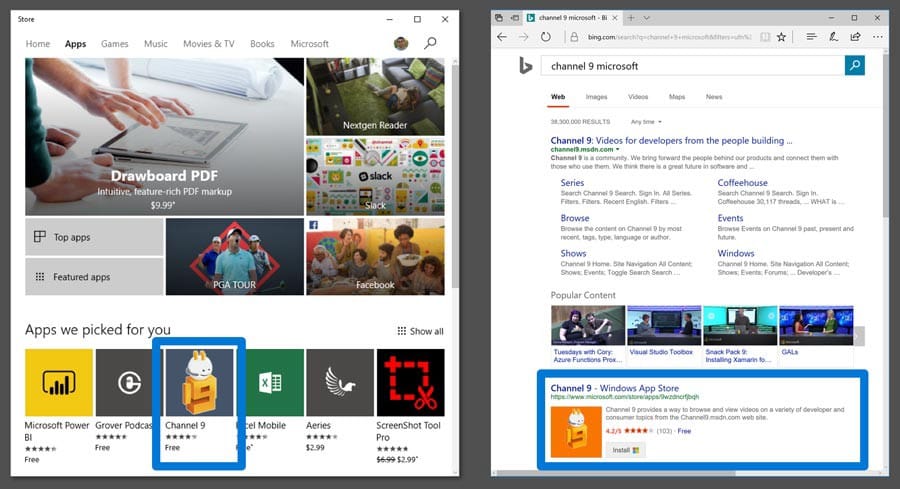Screen dimensions: 900x489
Task: Click Featured apps button
Action: coord(94,277)
